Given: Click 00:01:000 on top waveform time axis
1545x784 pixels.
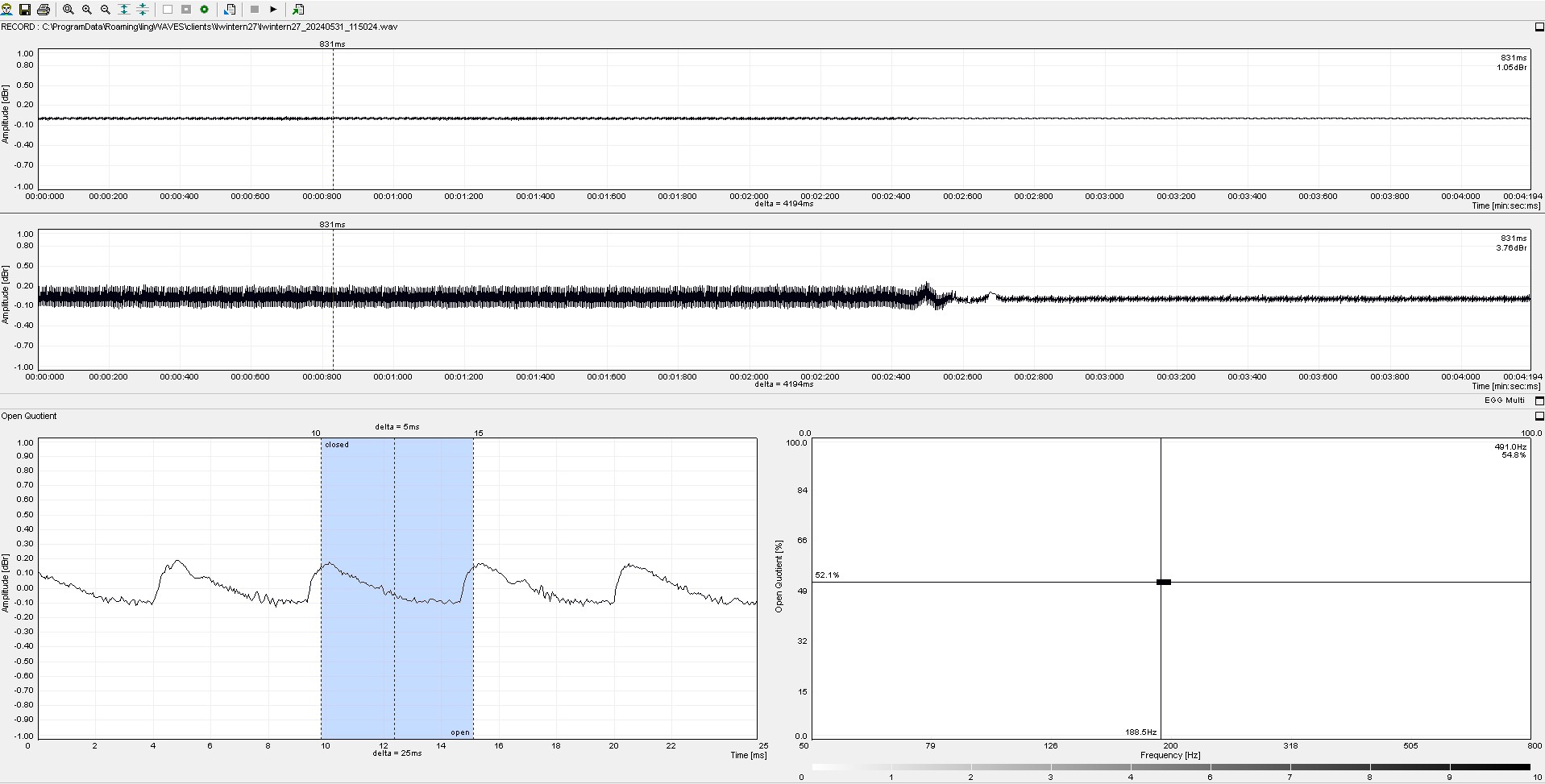Looking at the screenshot, I should tap(392, 197).
